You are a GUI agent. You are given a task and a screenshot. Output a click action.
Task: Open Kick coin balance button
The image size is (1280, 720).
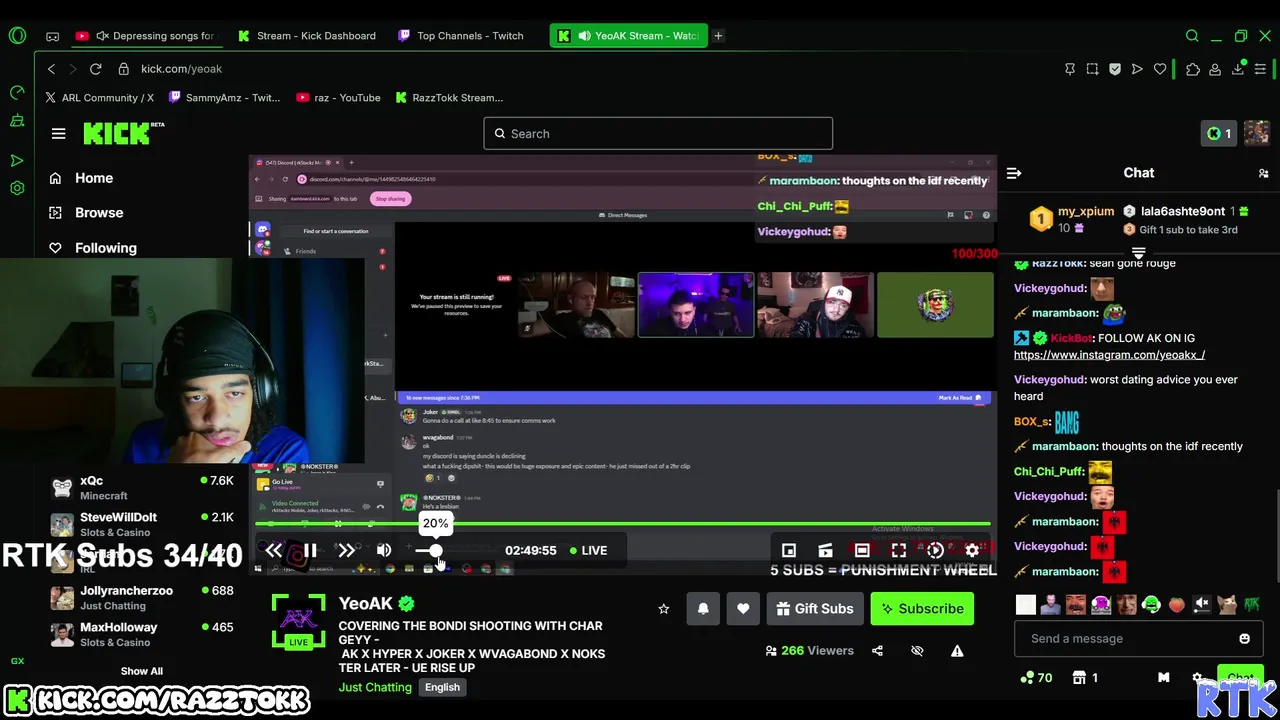[1220, 133]
